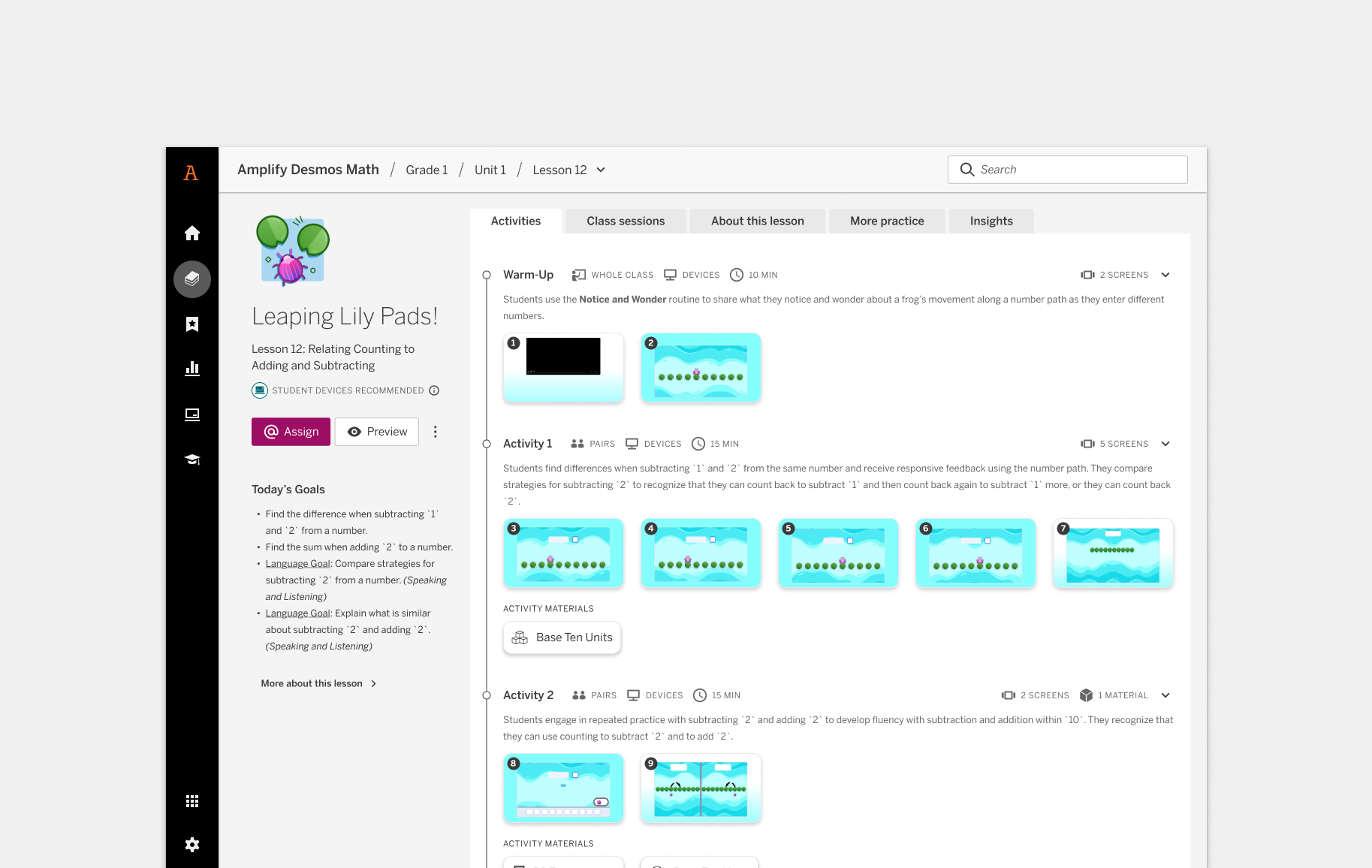
Task: Collapse the Warm-Up section chevron
Action: tap(1165, 275)
